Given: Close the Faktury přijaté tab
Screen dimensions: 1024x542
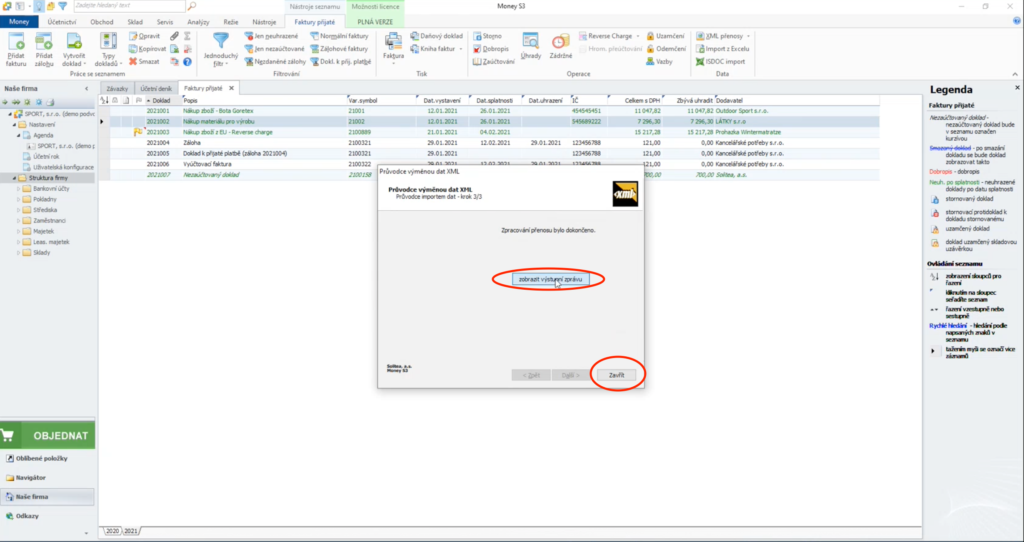Looking at the screenshot, I should point(231,88).
